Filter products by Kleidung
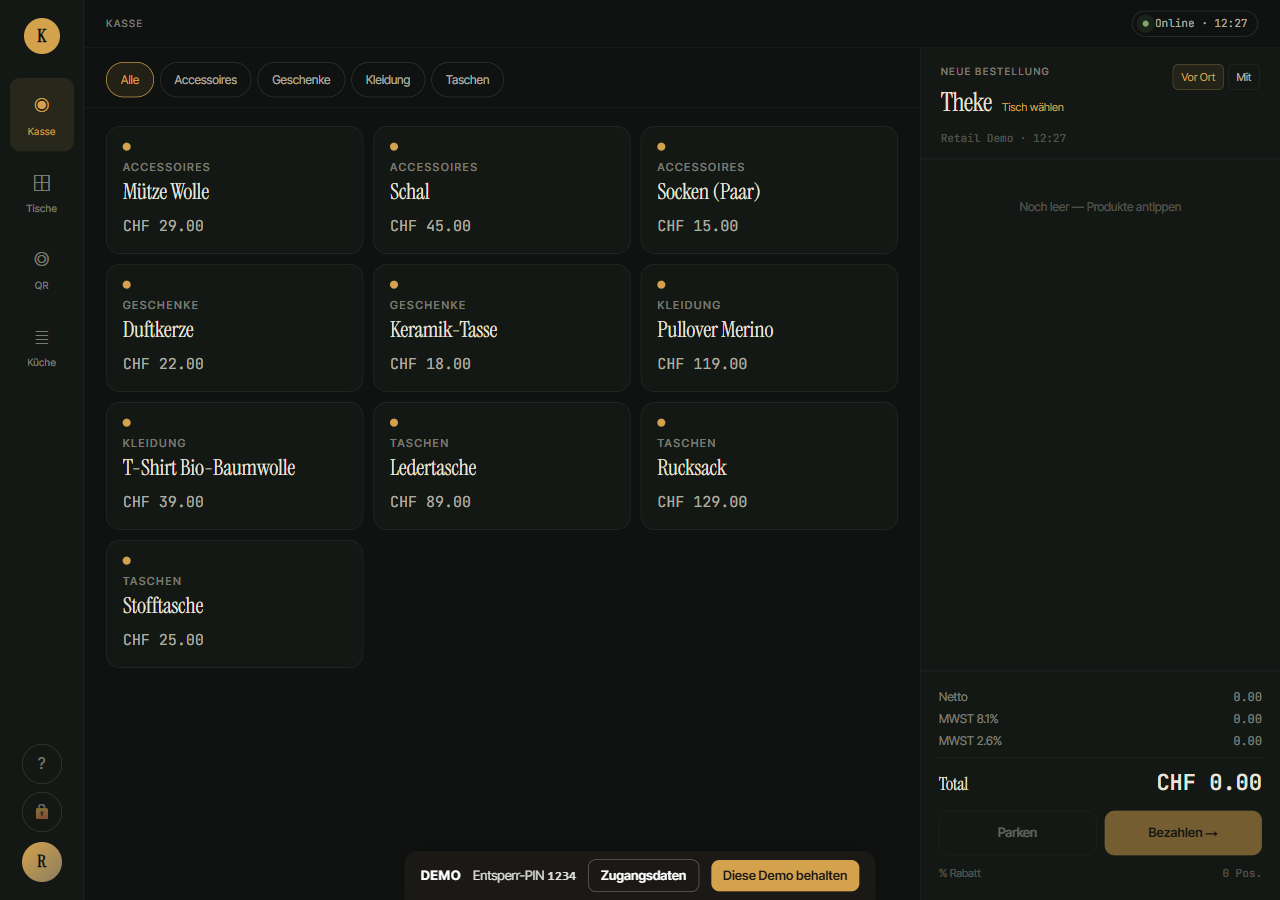The image size is (1280, 900). click(388, 80)
